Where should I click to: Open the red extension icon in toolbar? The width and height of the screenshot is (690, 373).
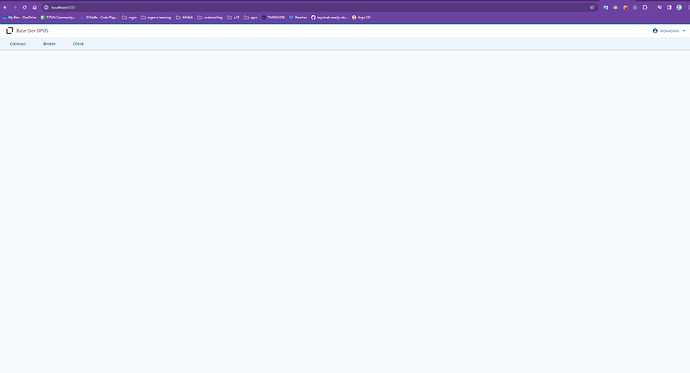point(625,7)
